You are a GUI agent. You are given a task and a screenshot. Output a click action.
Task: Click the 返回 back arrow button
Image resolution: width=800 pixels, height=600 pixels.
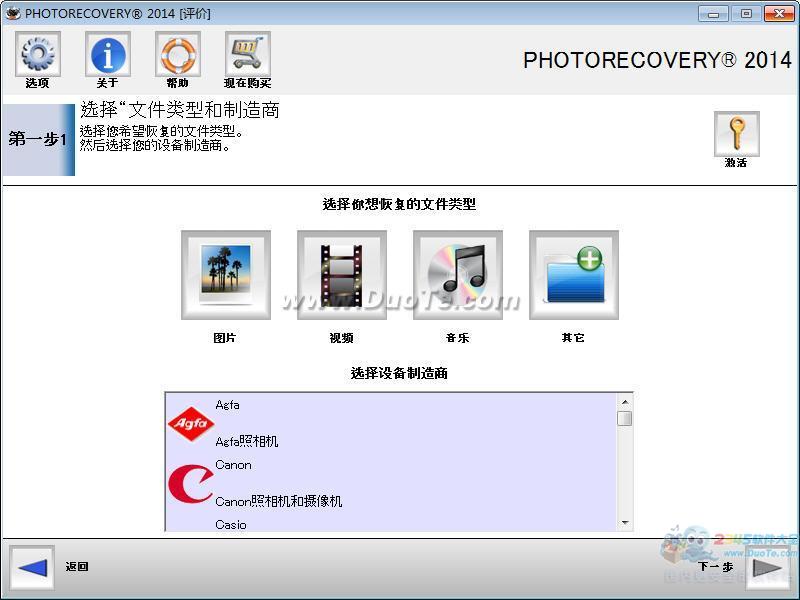click(32, 567)
